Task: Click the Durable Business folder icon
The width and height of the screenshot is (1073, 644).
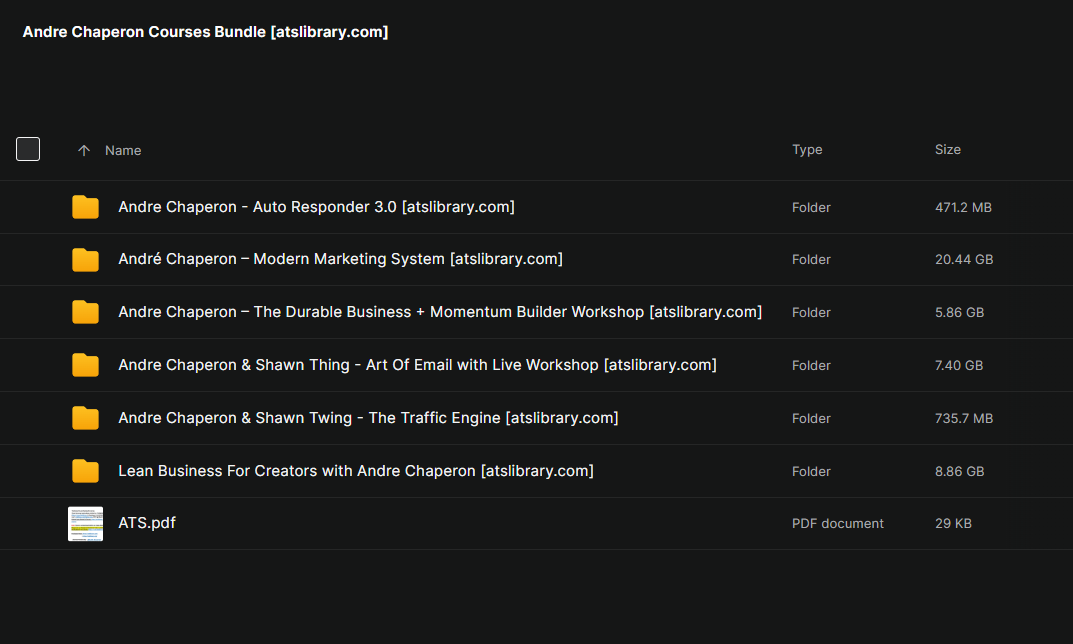Action: [86, 311]
